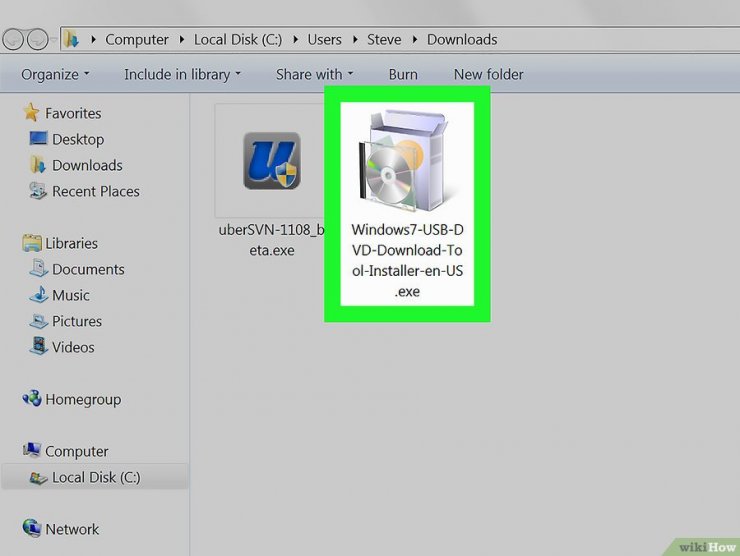Image resolution: width=740 pixels, height=556 pixels.
Task: Click the Documents library icon
Action: 38,268
